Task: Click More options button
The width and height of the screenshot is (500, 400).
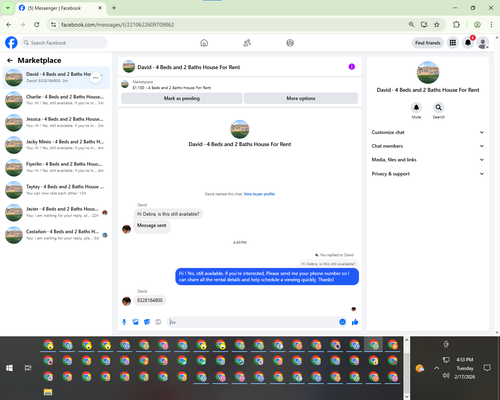Action: pos(301,98)
